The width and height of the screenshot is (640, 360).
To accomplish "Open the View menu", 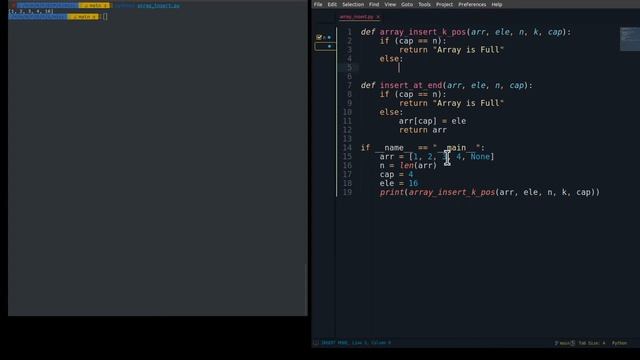I will pyautogui.click(x=390, y=4).
